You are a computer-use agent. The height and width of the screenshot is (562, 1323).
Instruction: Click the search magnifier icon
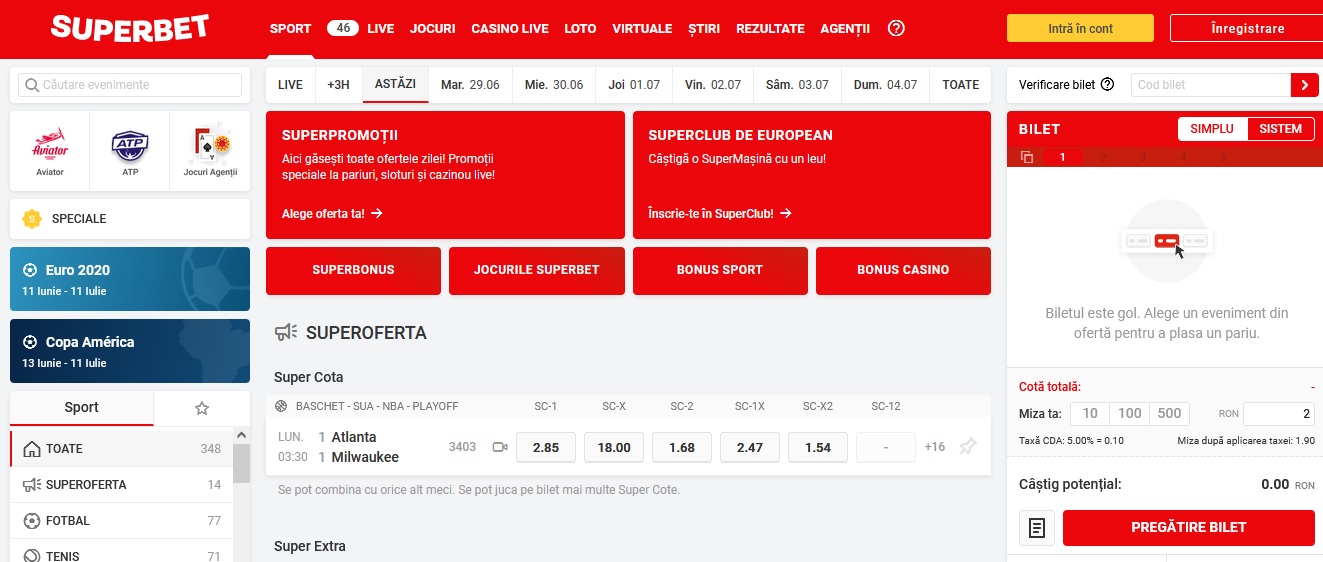[x=32, y=85]
